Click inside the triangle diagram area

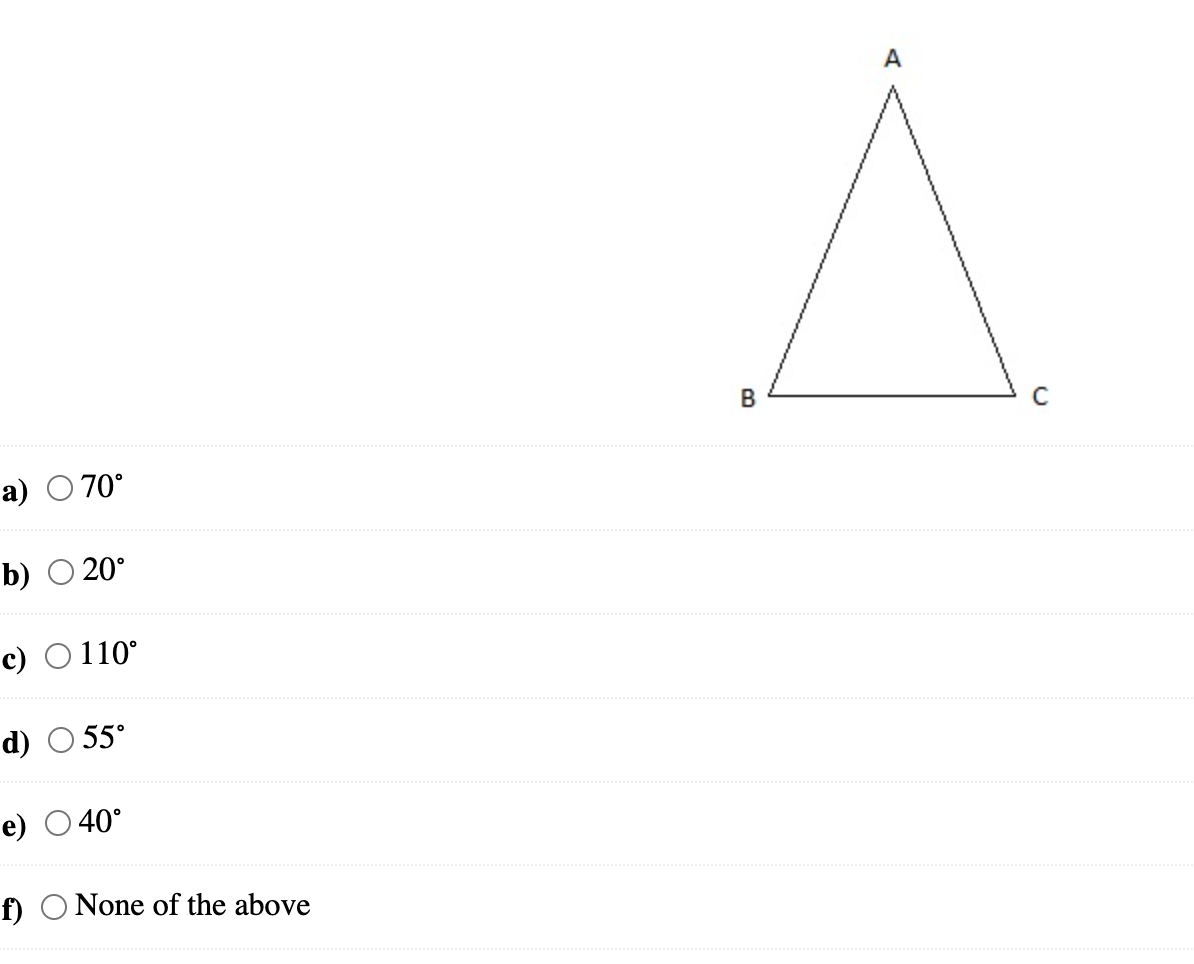(x=892, y=300)
